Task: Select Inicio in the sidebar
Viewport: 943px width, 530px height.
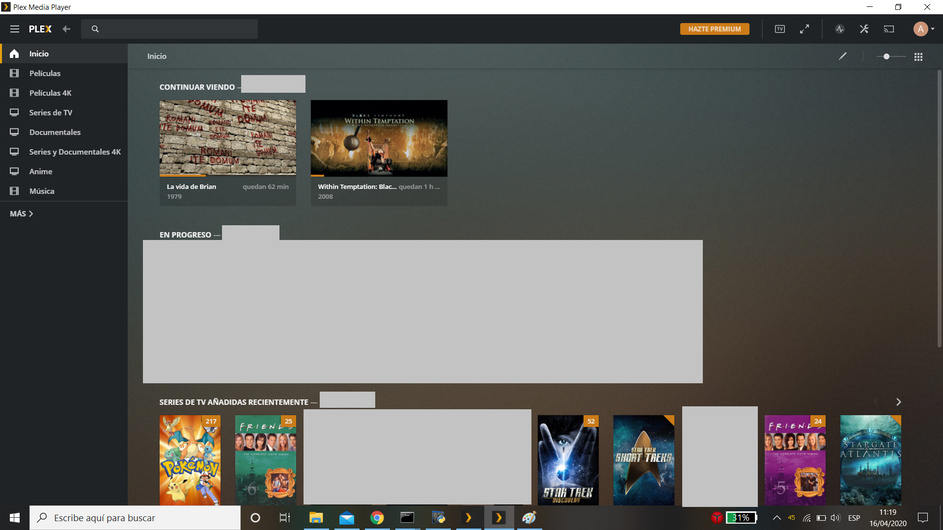Action: coord(64,54)
